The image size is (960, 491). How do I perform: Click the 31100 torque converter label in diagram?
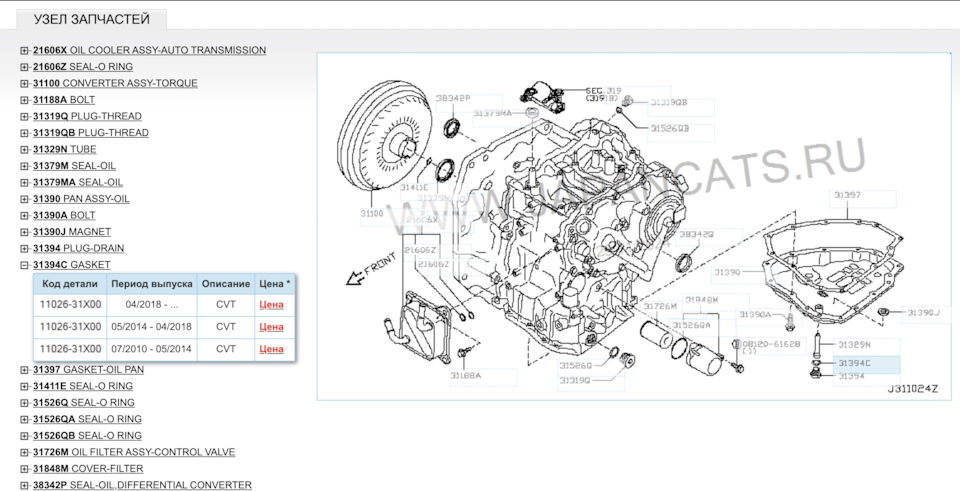(x=372, y=213)
